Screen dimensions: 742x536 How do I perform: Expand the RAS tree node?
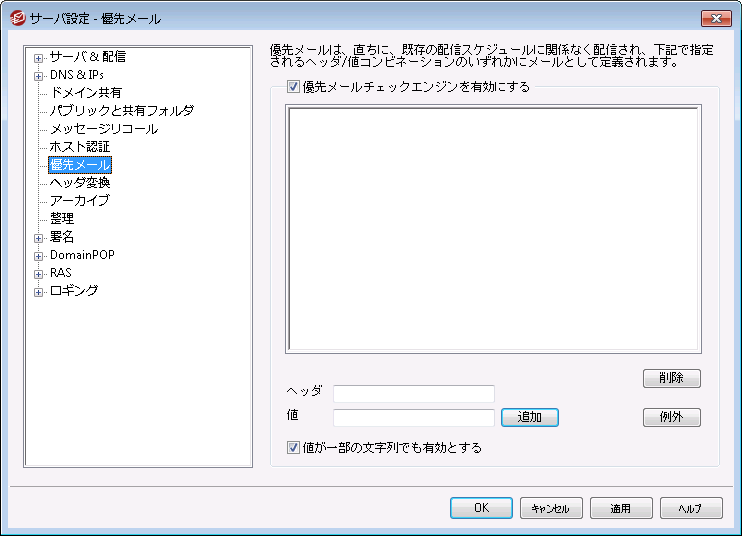tap(39, 274)
